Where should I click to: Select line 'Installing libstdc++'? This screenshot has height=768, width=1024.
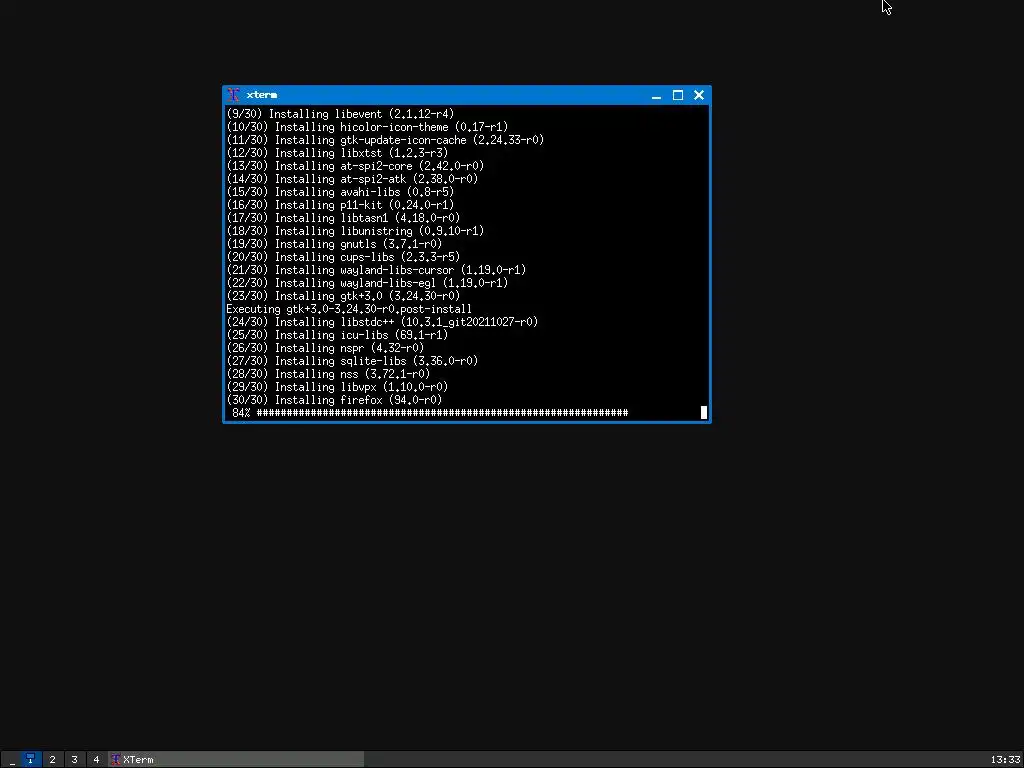point(382,322)
